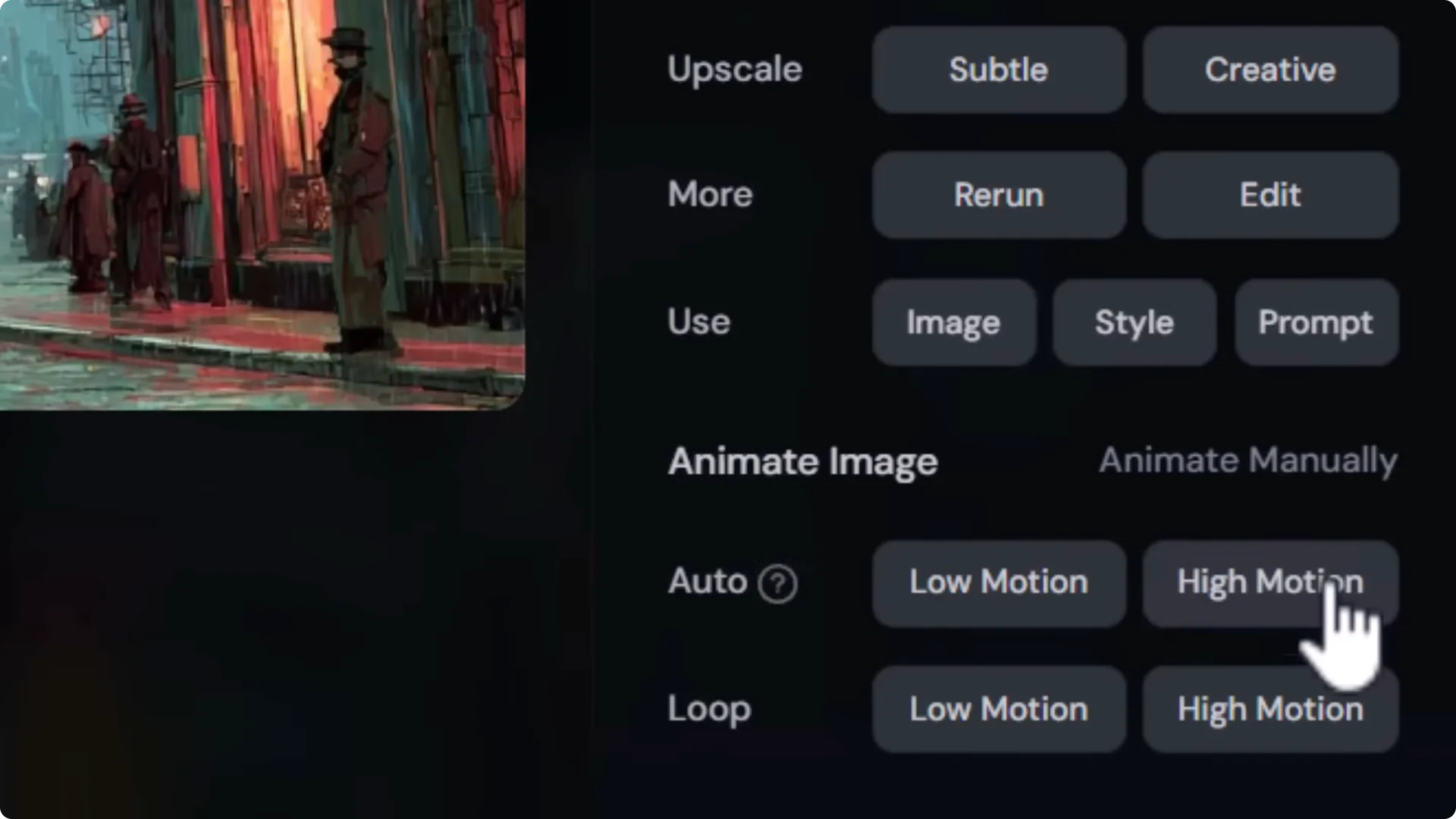Use this Image as a reference
The height and width of the screenshot is (819, 1456).
coord(953,322)
